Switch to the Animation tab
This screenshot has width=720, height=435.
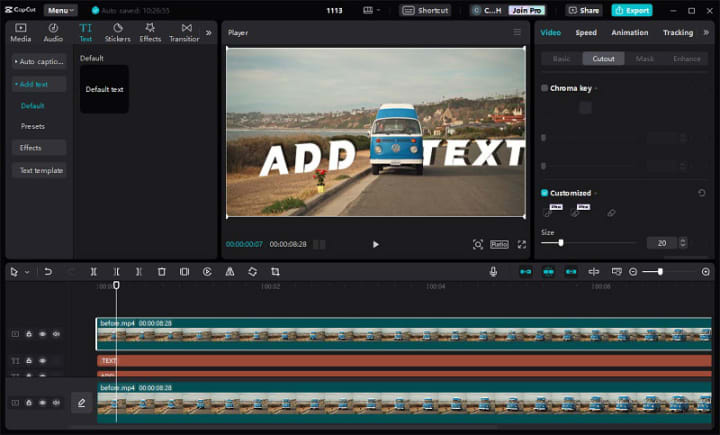click(629, 32)
